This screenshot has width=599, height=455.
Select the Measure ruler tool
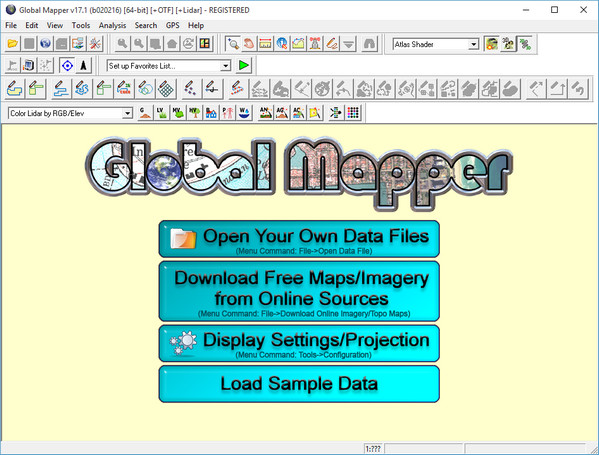tap(265, 44)
